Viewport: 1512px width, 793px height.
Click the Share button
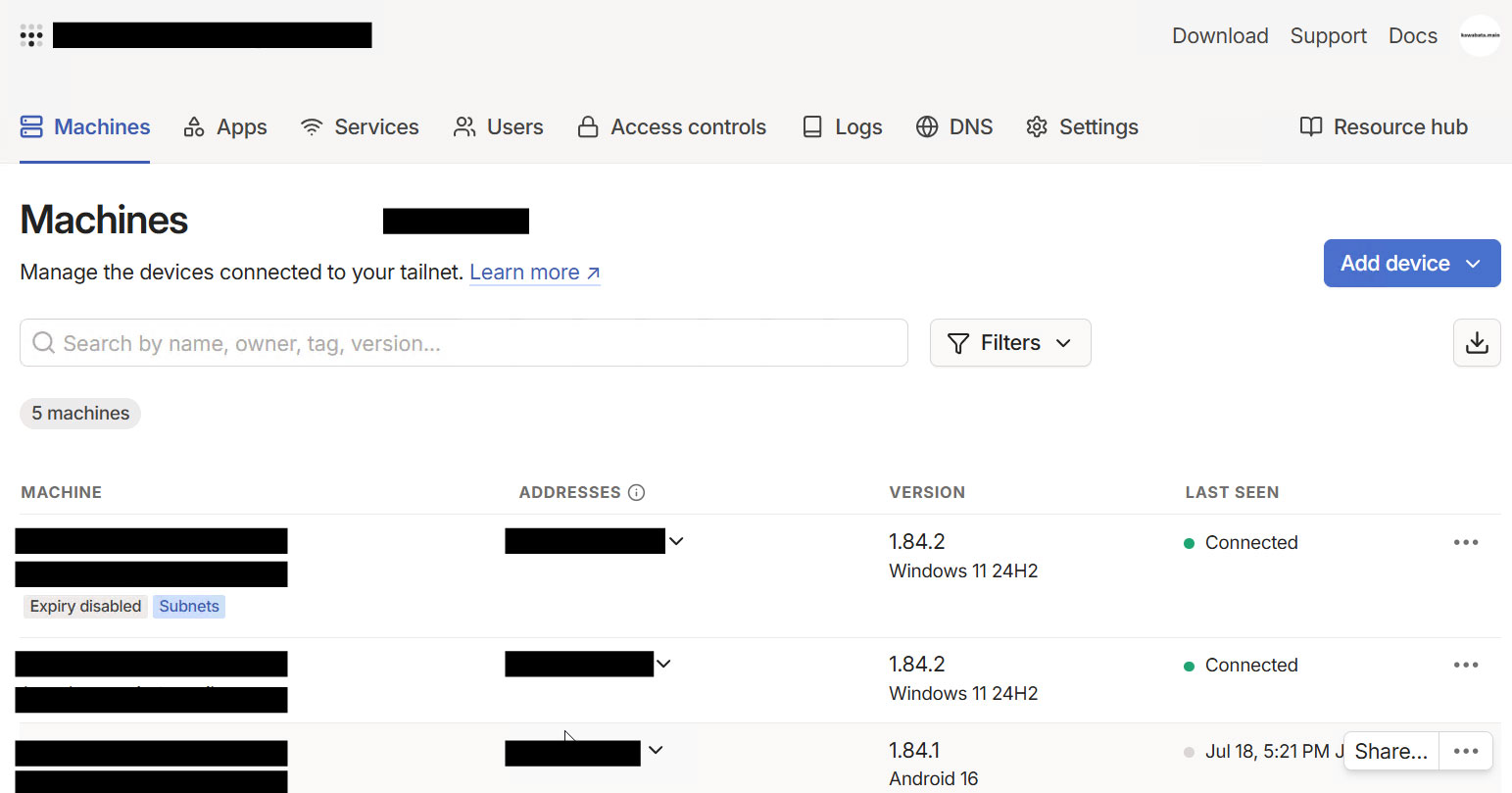1390,752
